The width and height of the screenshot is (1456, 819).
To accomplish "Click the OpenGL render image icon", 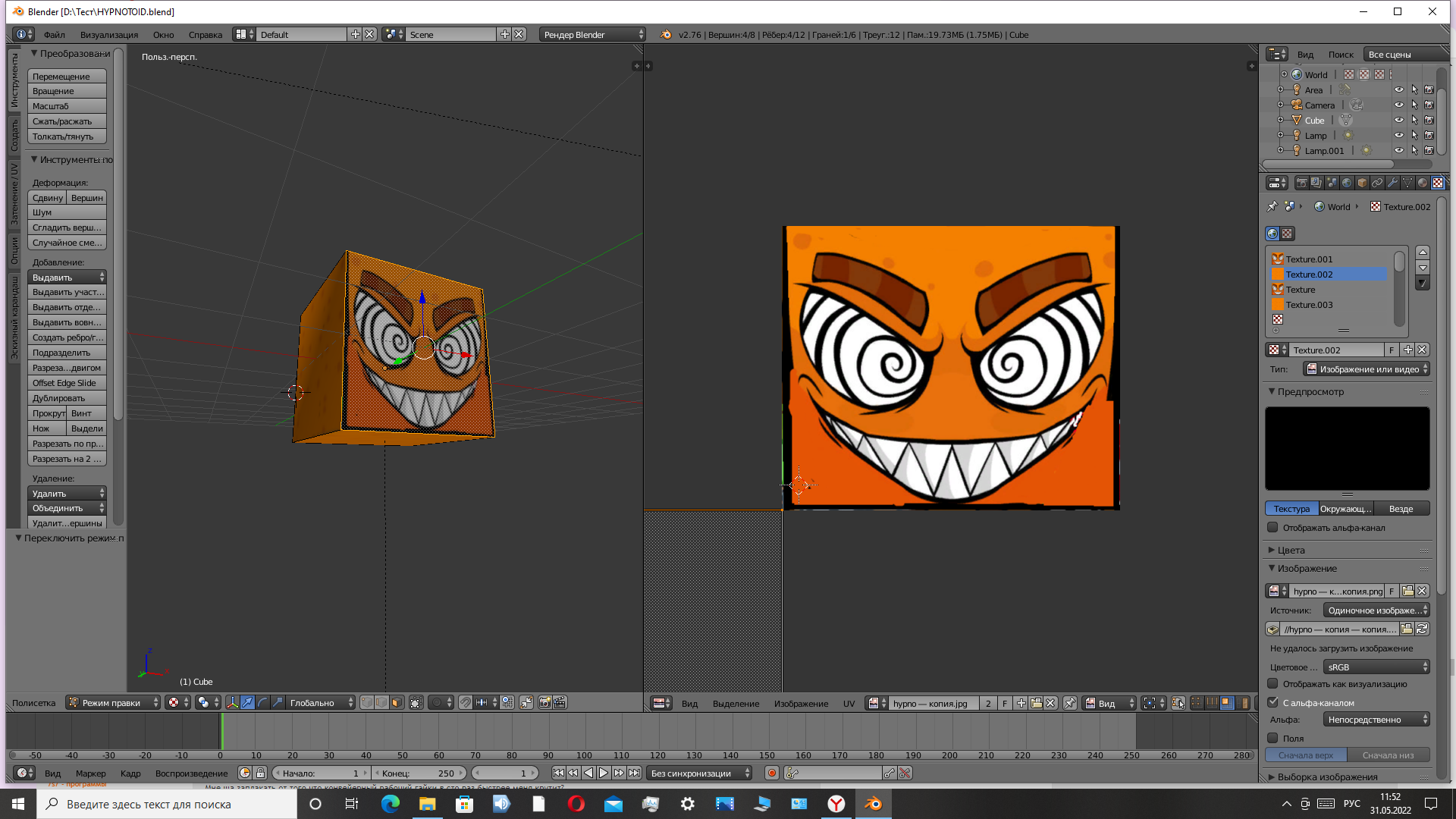I will (544, 703).
